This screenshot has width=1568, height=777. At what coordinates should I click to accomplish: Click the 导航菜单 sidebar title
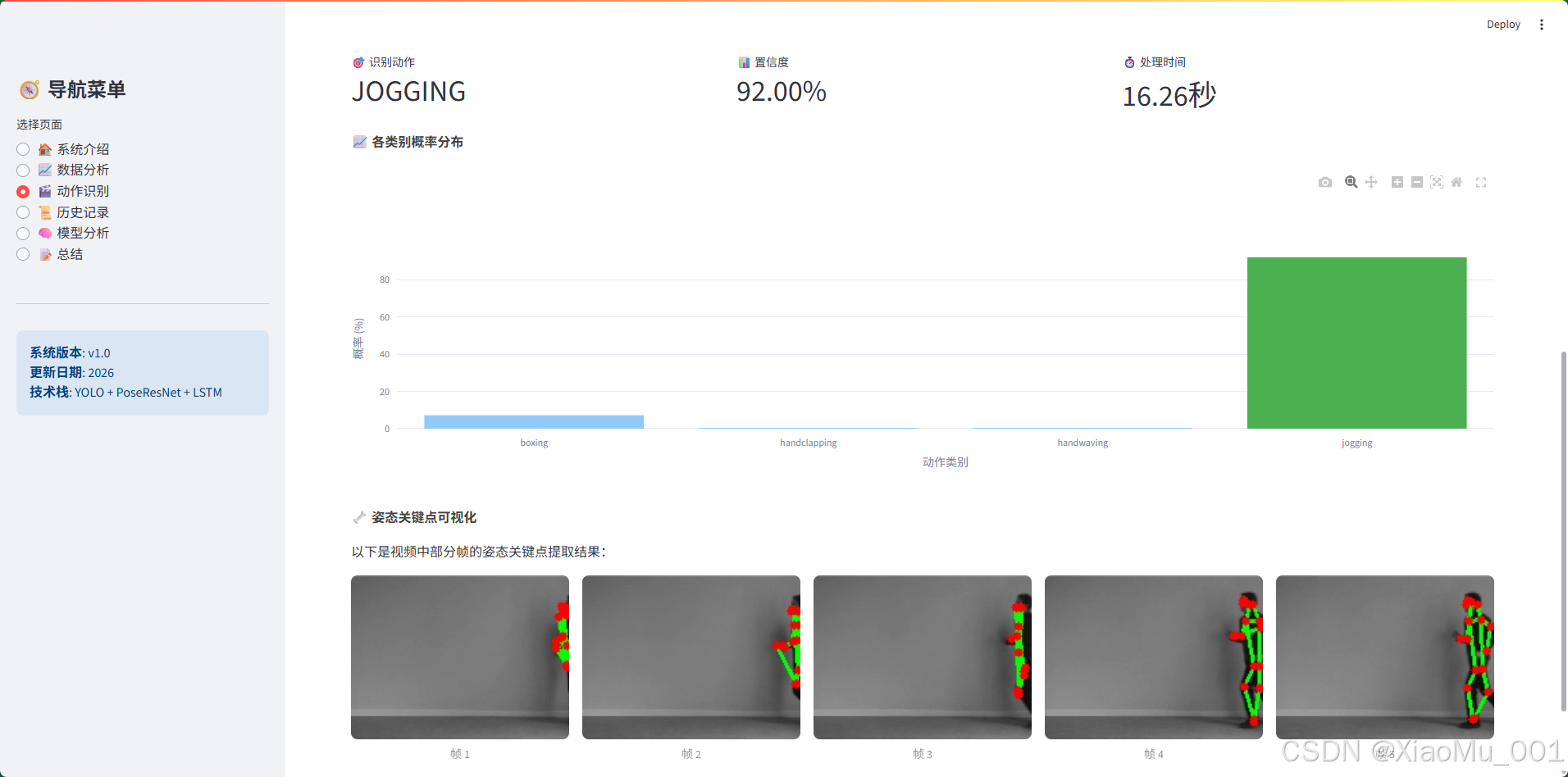pos(86,89)
